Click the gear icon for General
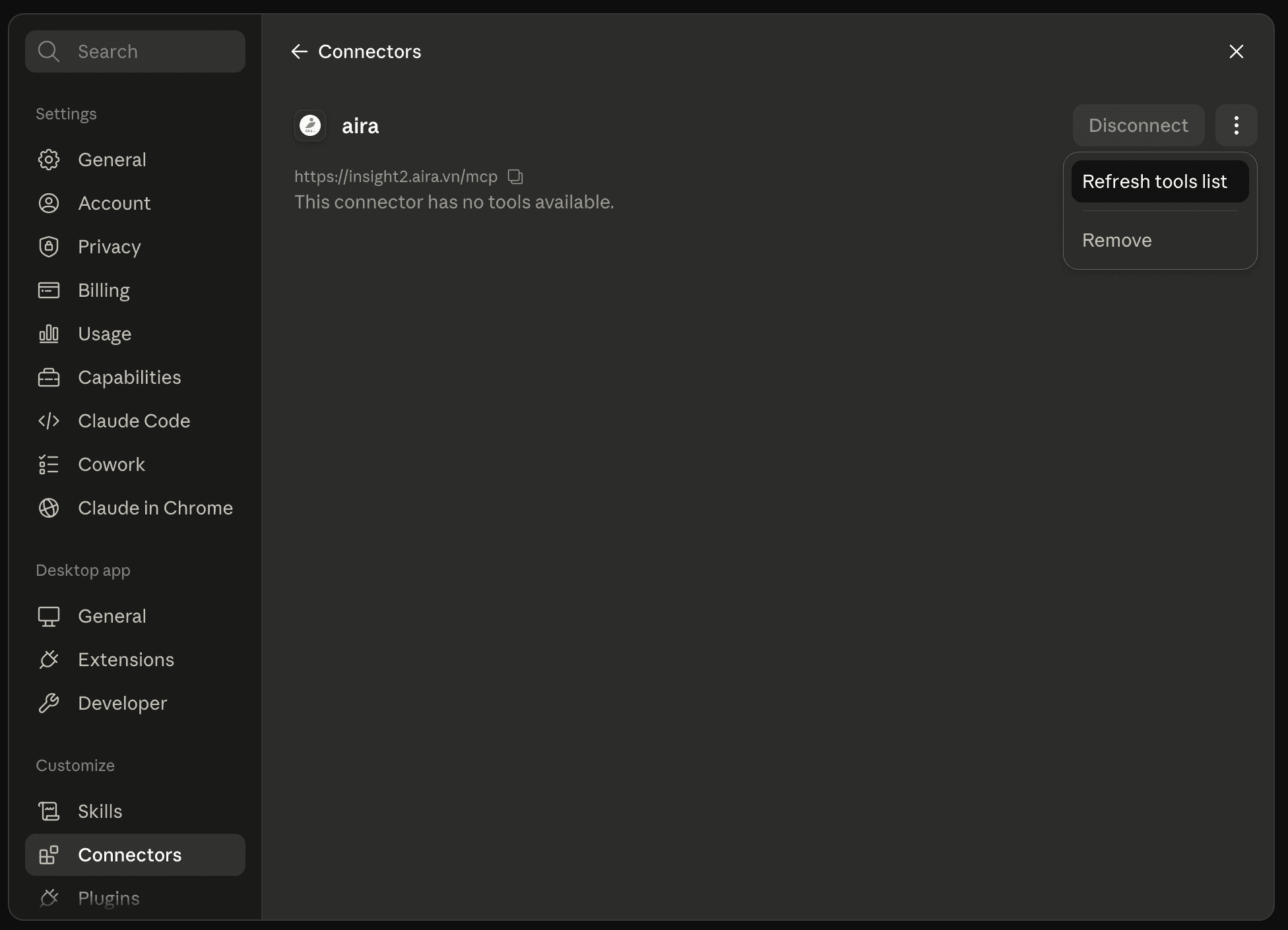The image size is (1288, 930). 49,160
